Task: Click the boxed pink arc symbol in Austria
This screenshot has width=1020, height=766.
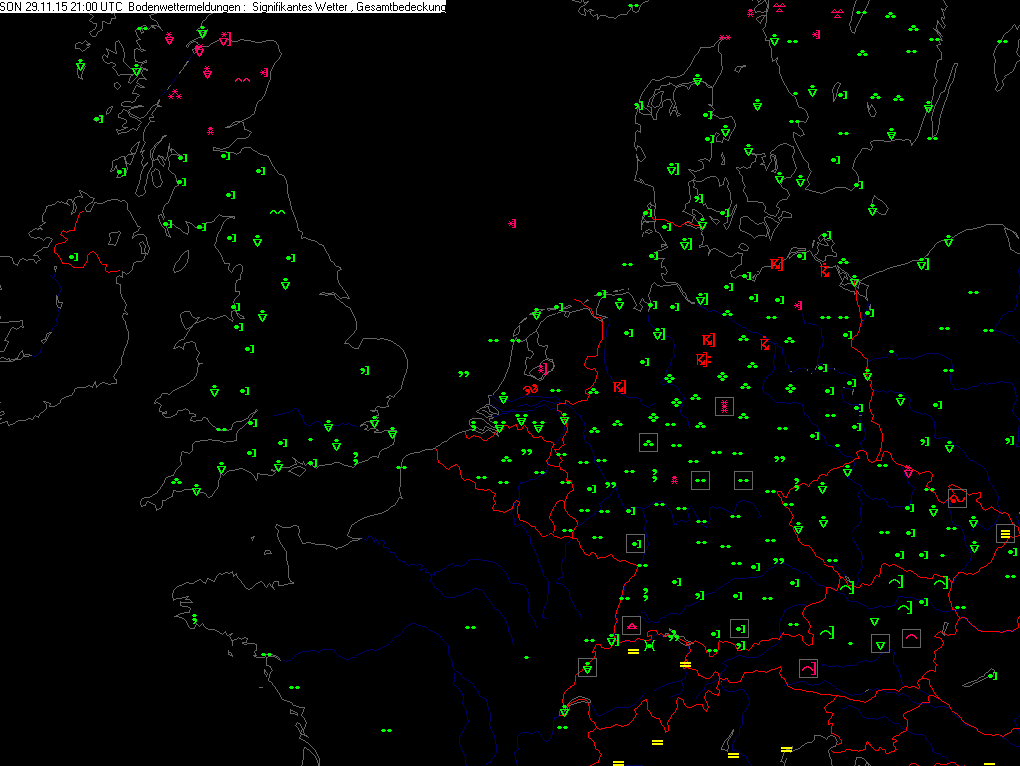Action: pyautogui.click(x=911, y=636)
